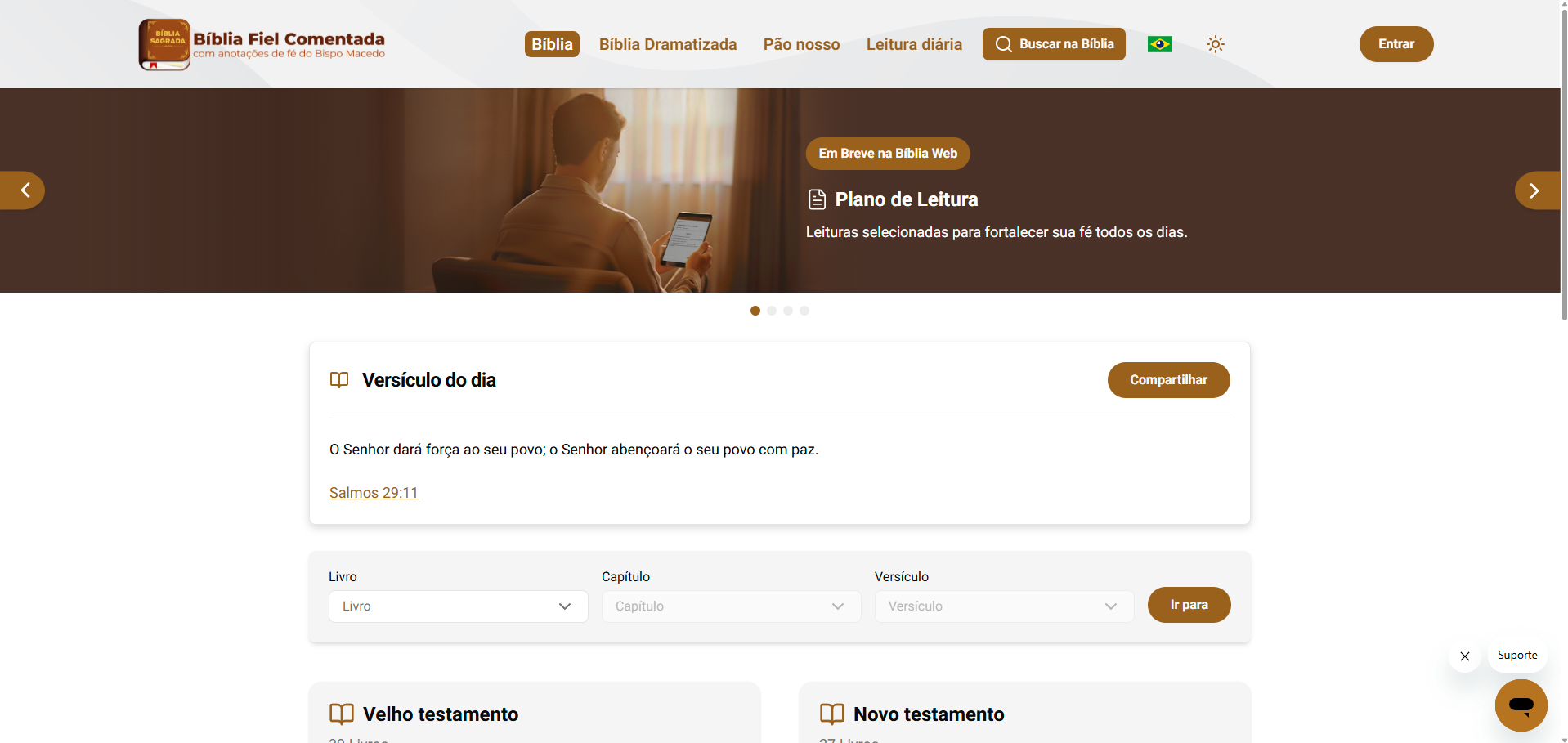Select the first carousel dot
This screenshot has width=1568, height=743.
pyautogui.click(x=755, y=311)
